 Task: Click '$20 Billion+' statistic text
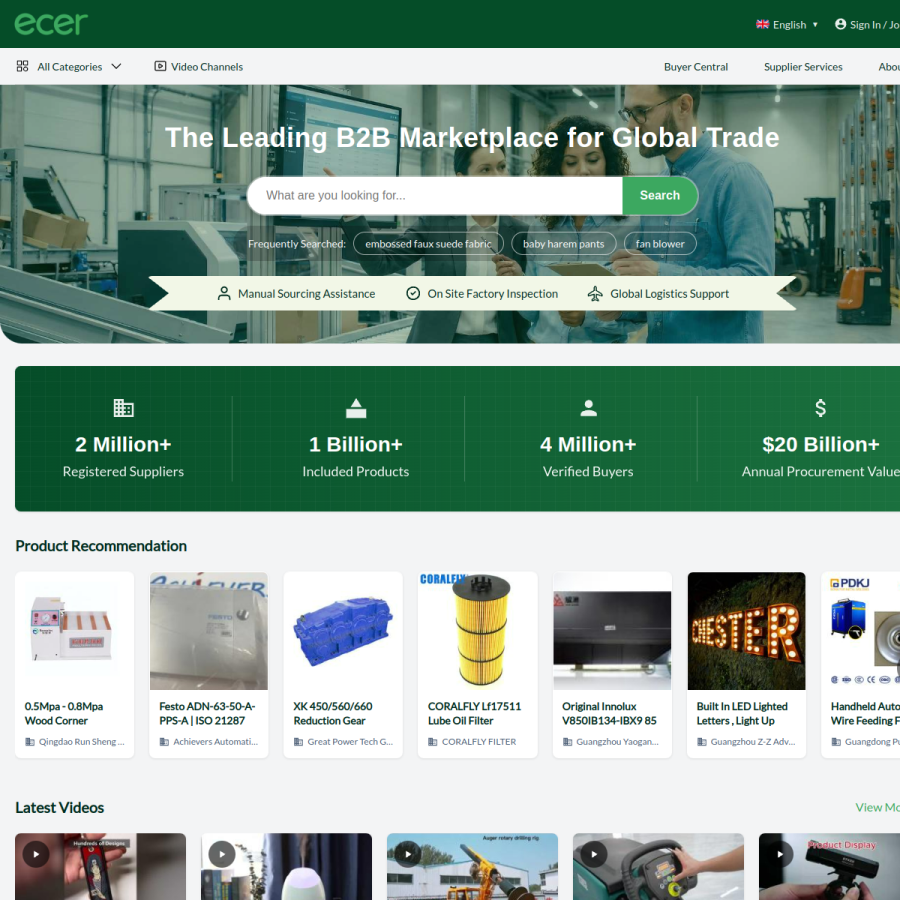[821, 445]
